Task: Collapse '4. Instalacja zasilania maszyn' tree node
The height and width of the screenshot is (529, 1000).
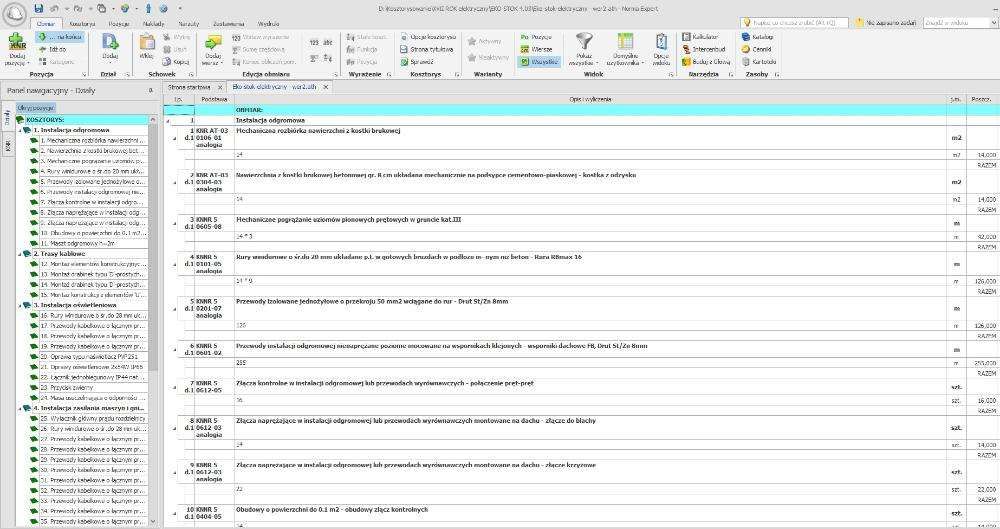Action: click(x=20, y=408)
